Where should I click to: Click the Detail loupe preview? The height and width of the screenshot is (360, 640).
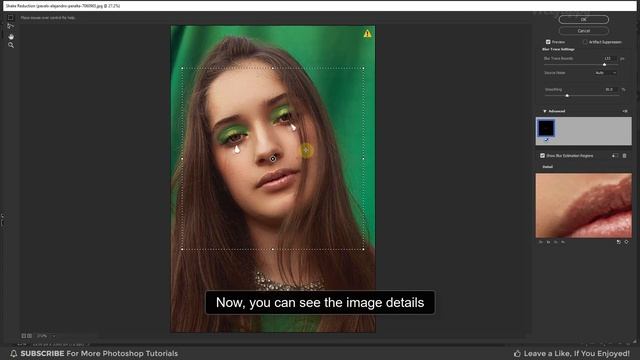(x=584, y=205)
